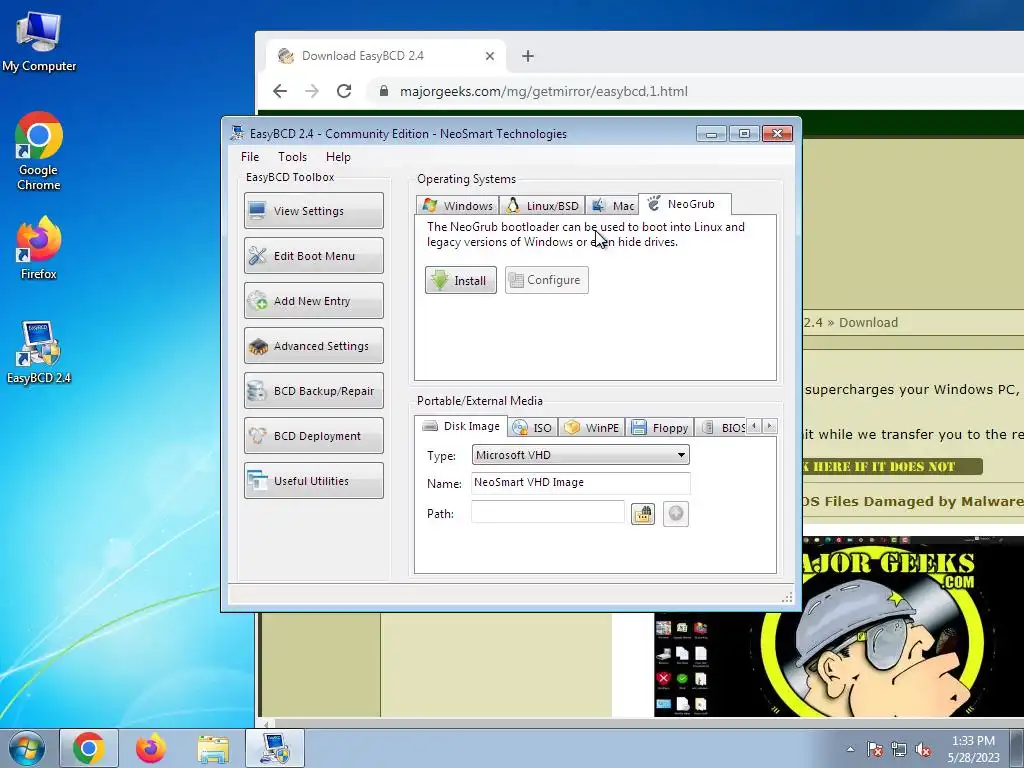Click the Google Chrome desktop shortcut

click(x=39, y=152)
